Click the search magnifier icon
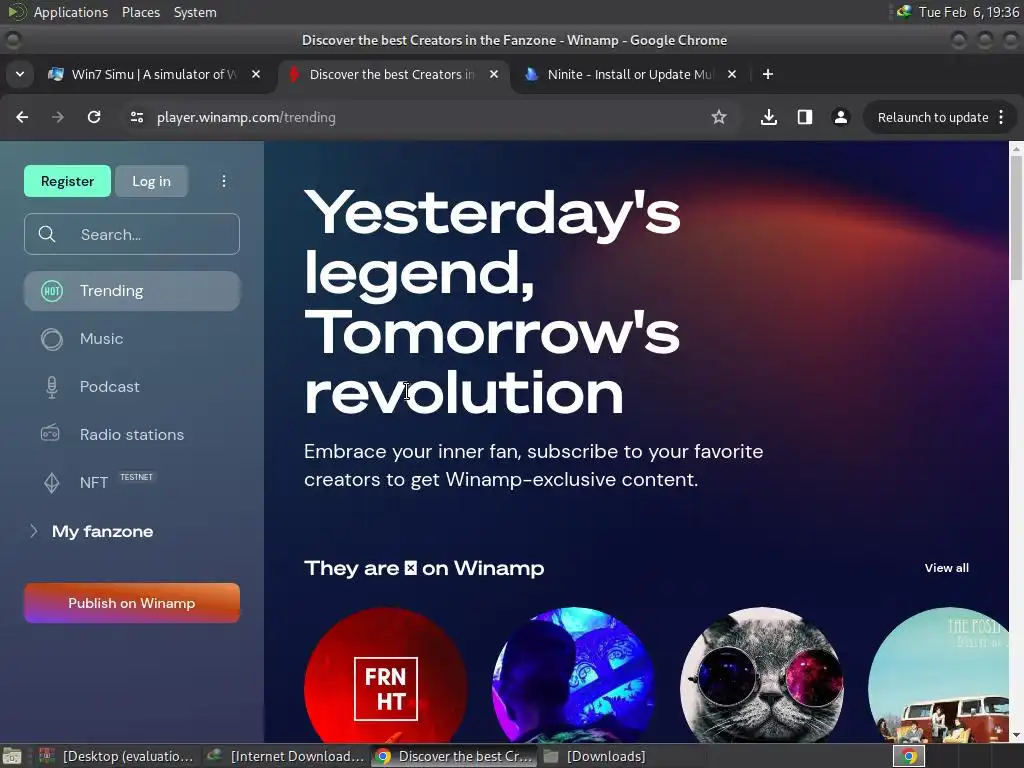This screenshot has width=1024, height=768. [46, 234]
